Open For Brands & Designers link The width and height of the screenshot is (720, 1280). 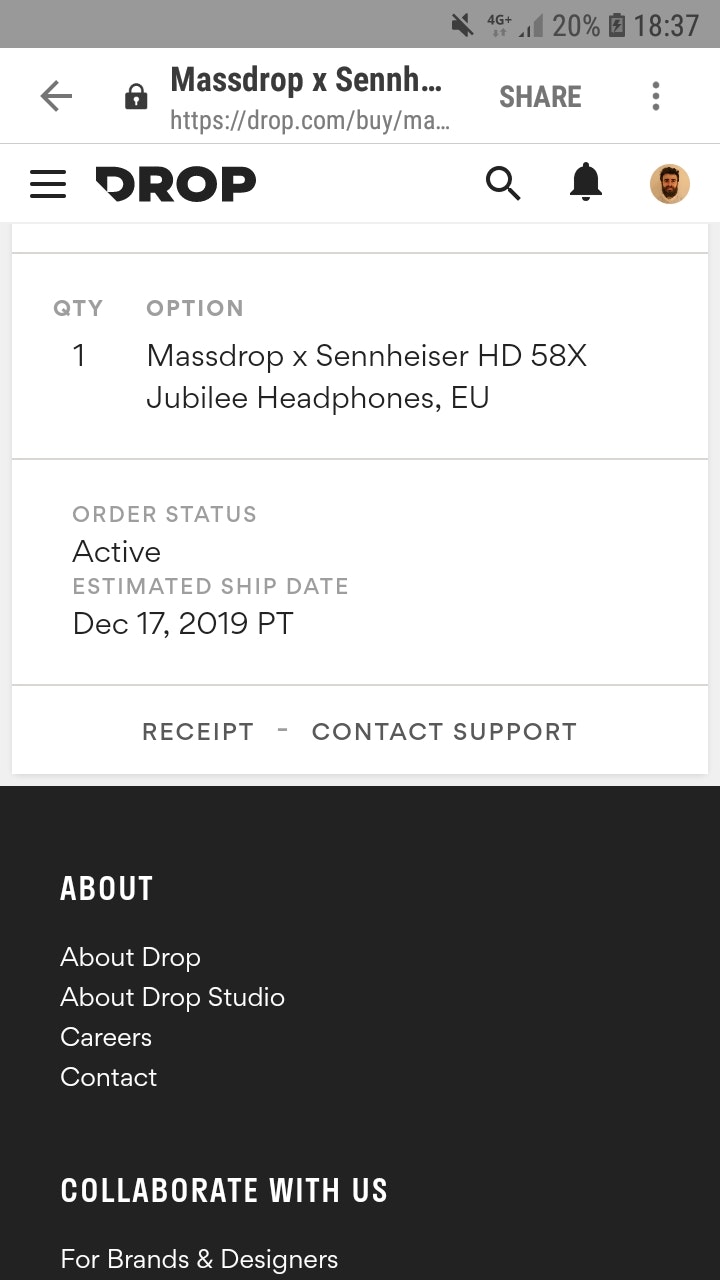(199, 1259)
